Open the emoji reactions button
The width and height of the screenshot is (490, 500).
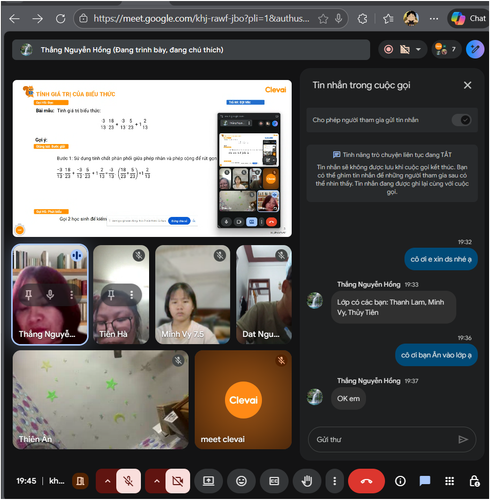241,481
